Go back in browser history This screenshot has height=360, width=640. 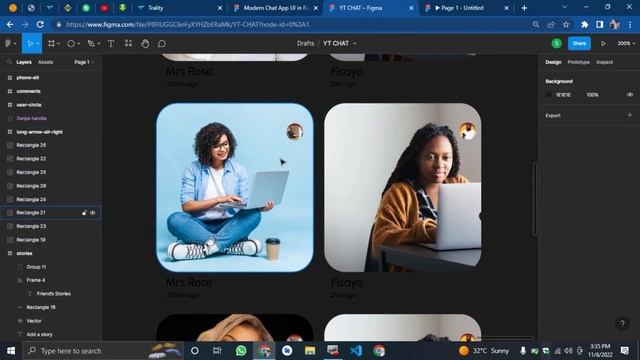[10, 24]
